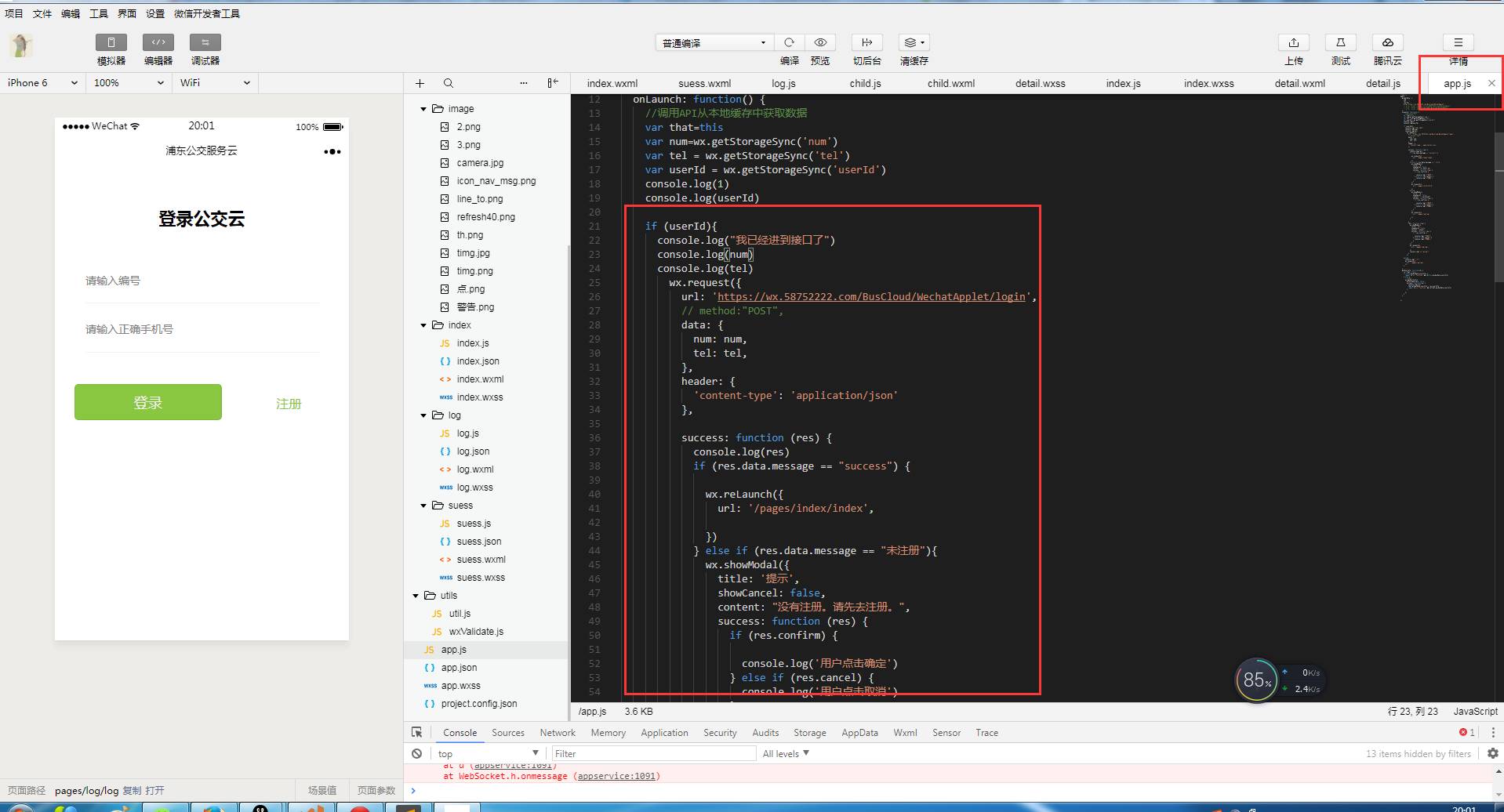Collapse the image folder in file tree
The width and height of the screenshot is (1504, 812).
[423, 109]
